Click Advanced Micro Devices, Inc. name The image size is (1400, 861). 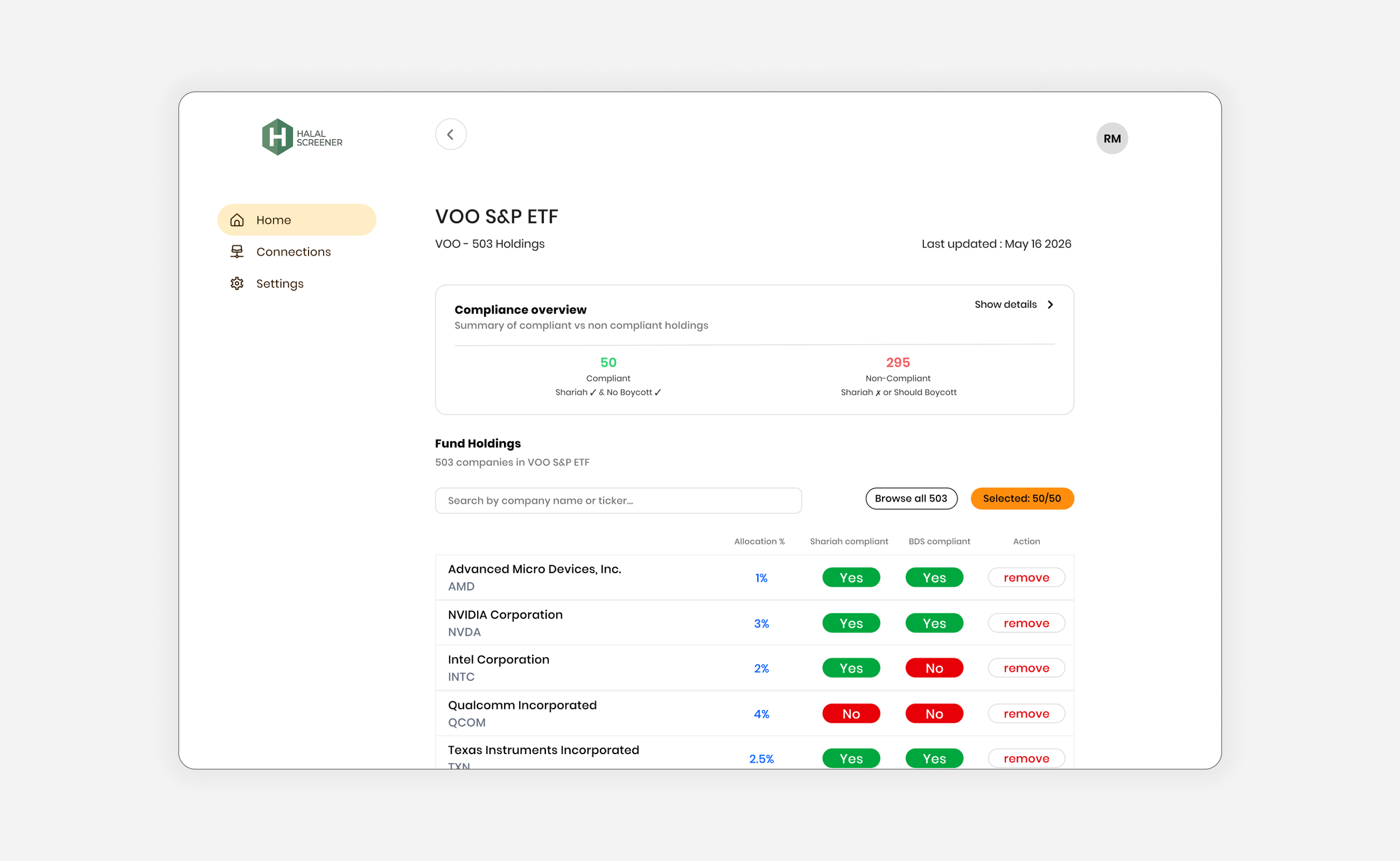tap(534, 569)
